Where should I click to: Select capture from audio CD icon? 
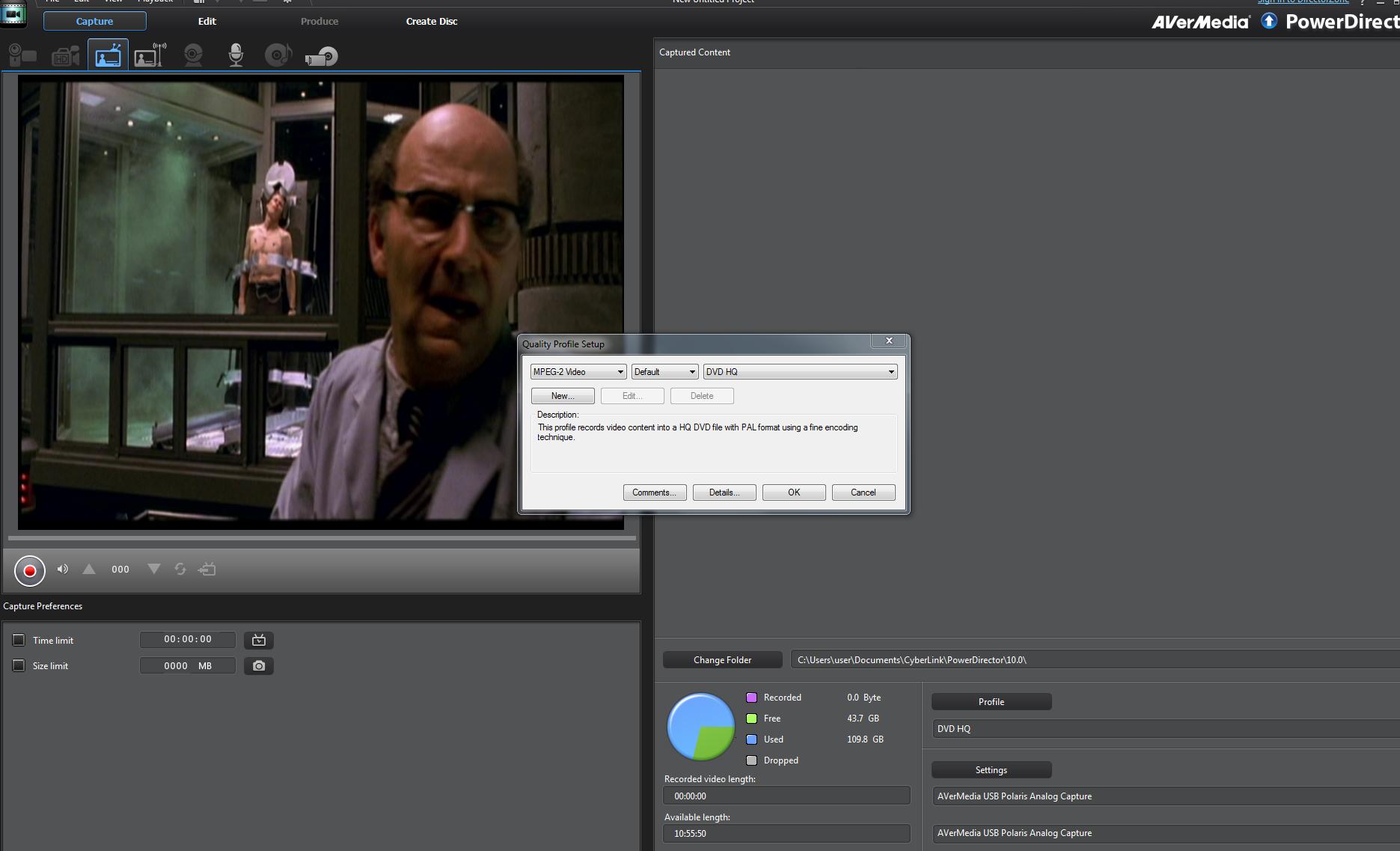[x=278, y=55]
